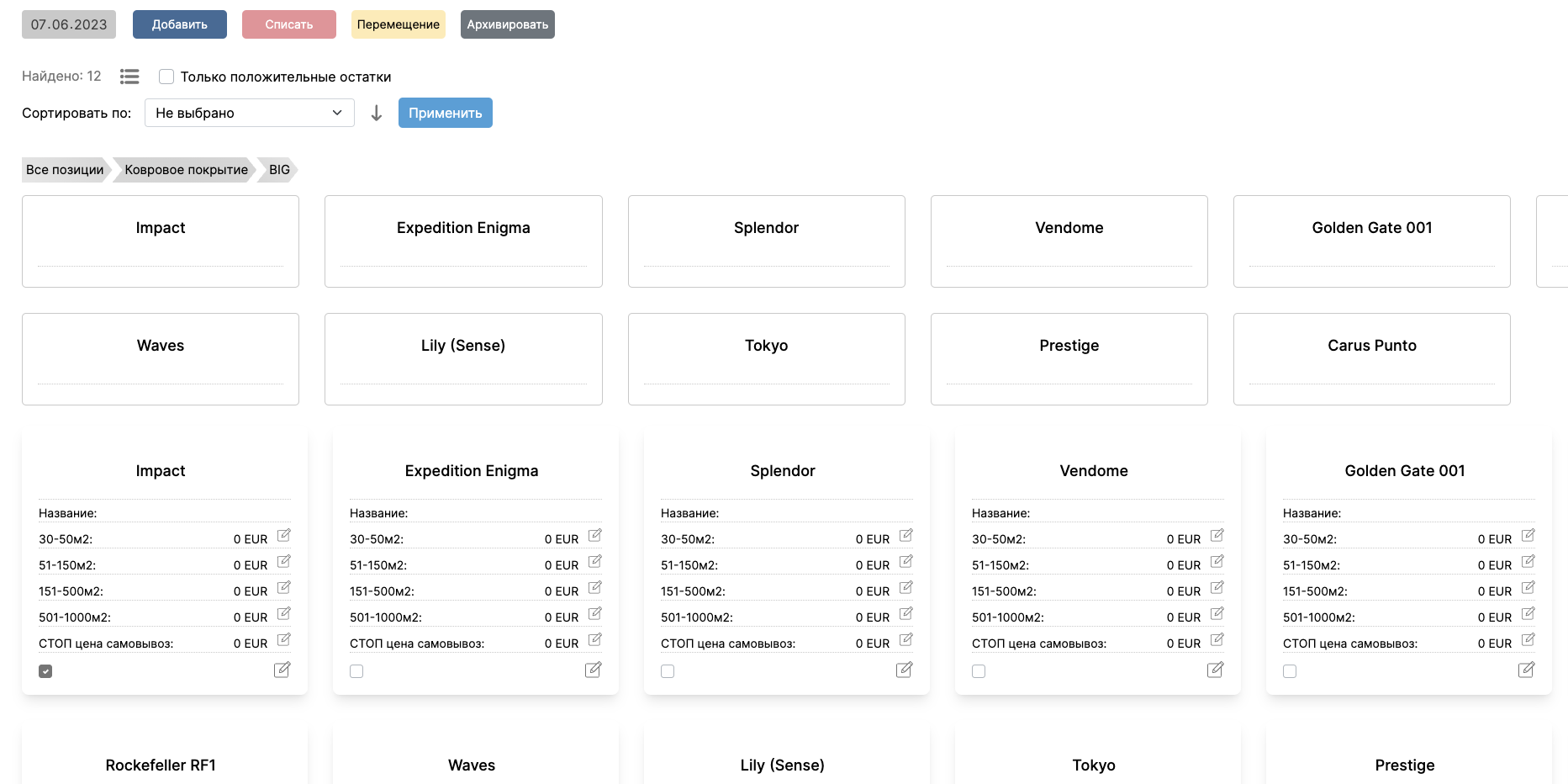
Task: Edit the СТОП цена самовывоз price for Splendor
Action: [x=905, y=640]
